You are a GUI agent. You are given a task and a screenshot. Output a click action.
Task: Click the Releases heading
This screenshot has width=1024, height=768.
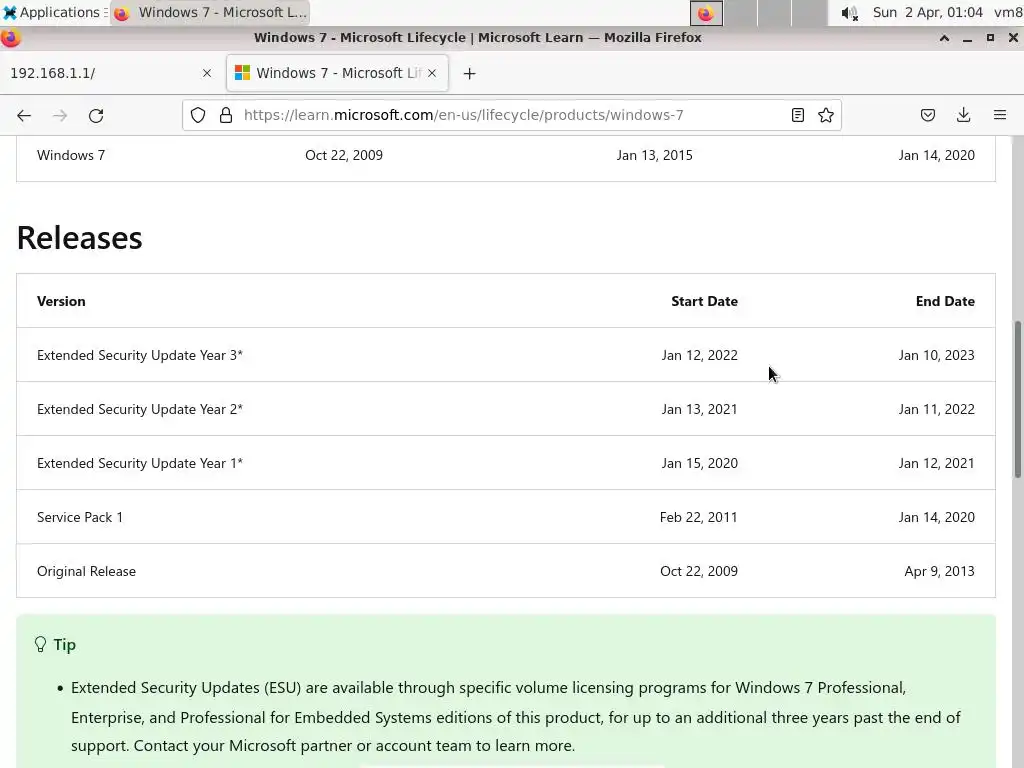click(x=79, y=238)
